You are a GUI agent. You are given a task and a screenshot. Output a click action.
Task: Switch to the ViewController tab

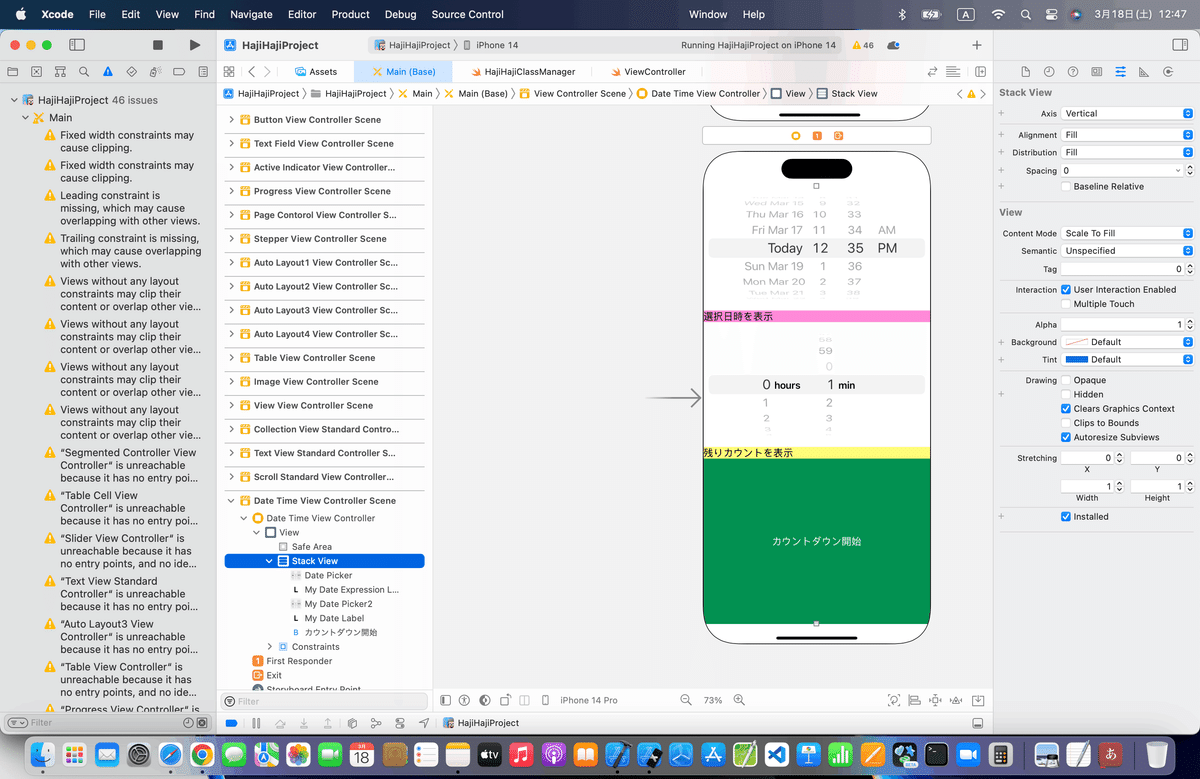[647, 72]
